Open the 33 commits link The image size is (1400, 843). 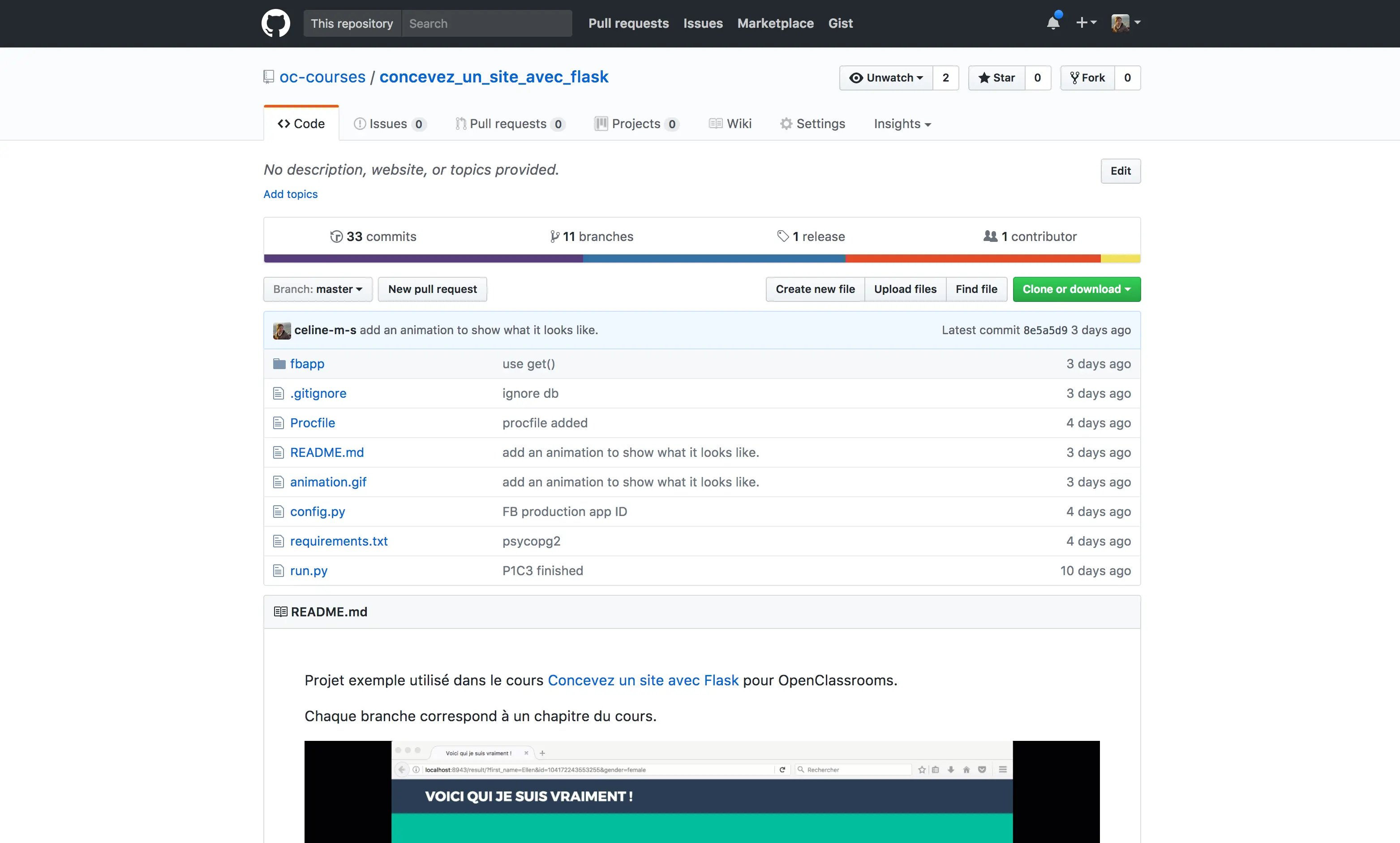click(373, 237)
